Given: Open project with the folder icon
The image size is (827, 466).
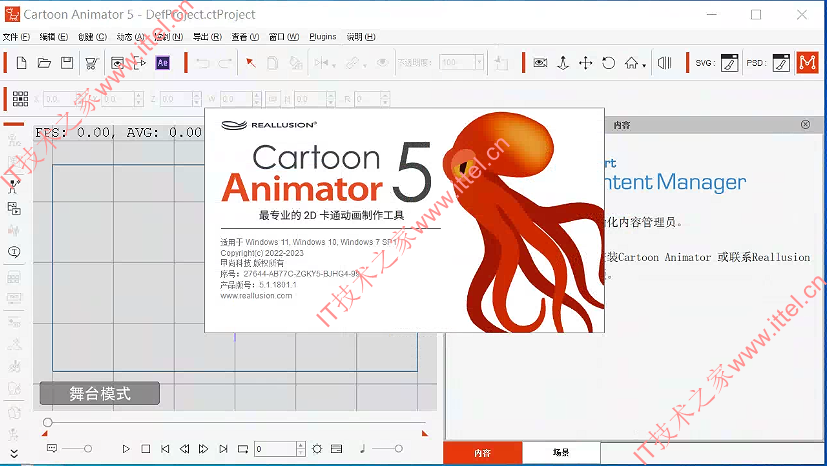Looking at the screenshot, I should coord(44,63).
